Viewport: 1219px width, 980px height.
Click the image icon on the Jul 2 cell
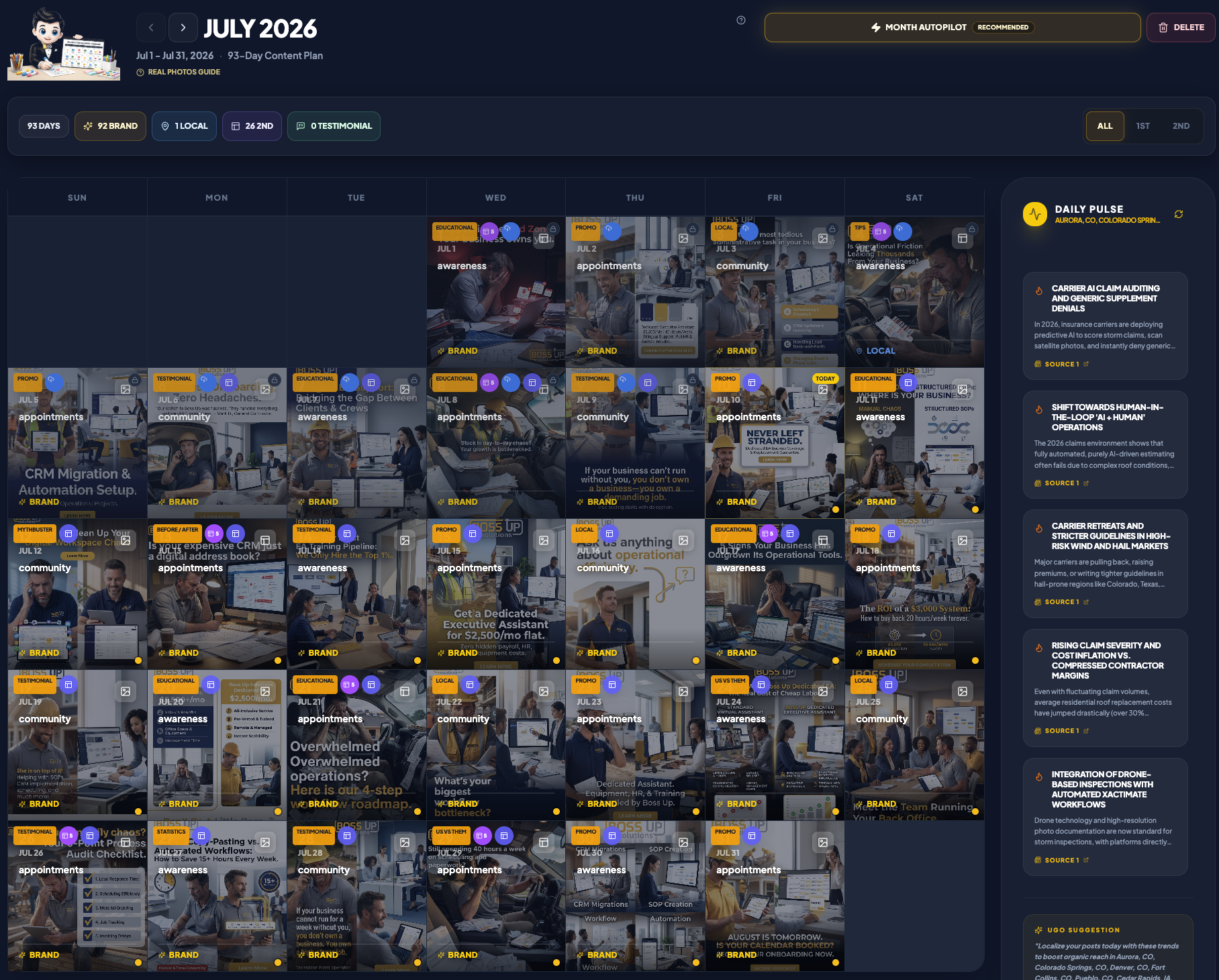683,238
